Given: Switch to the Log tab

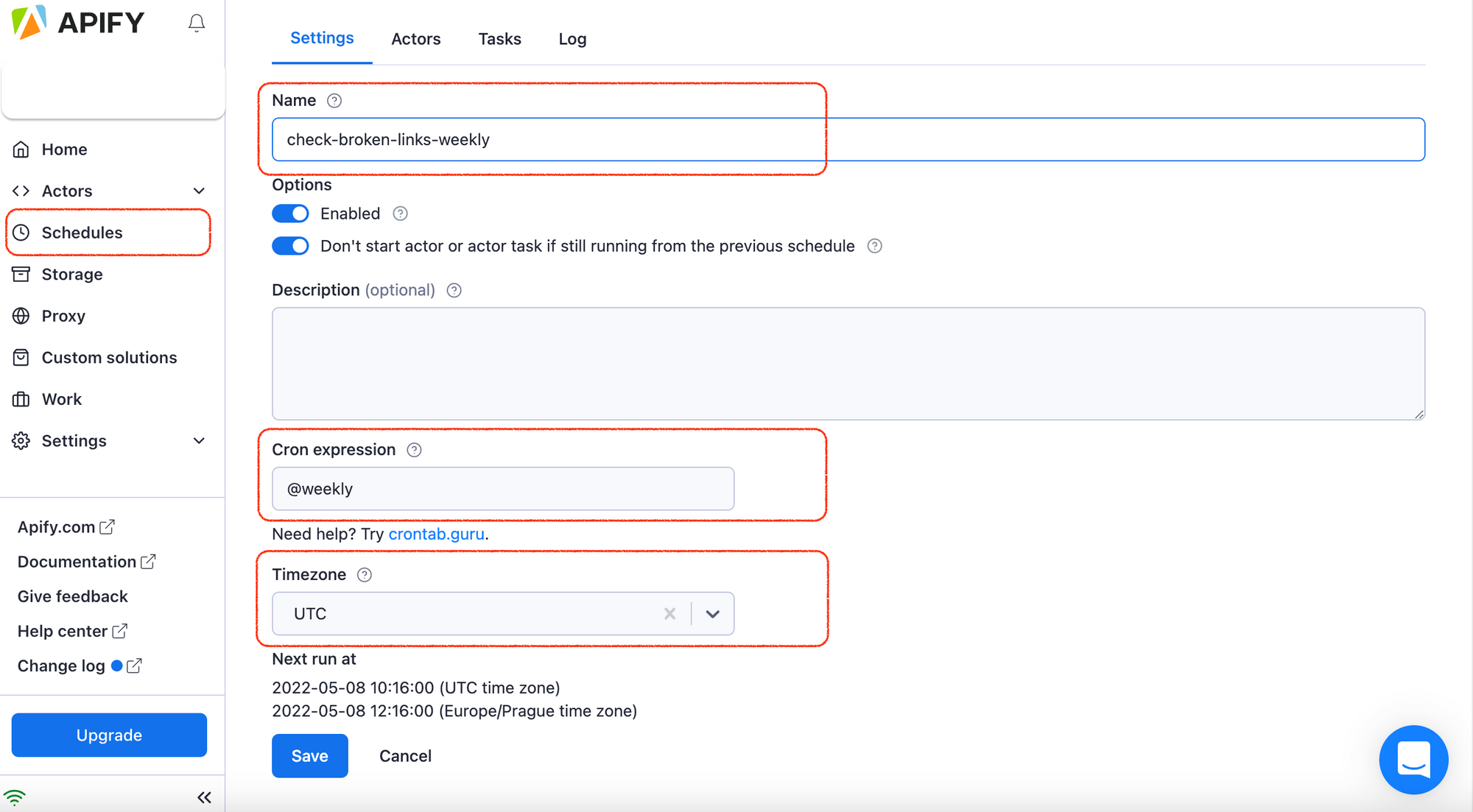Looking at the screenshot, I should click(x=572, y=39).
